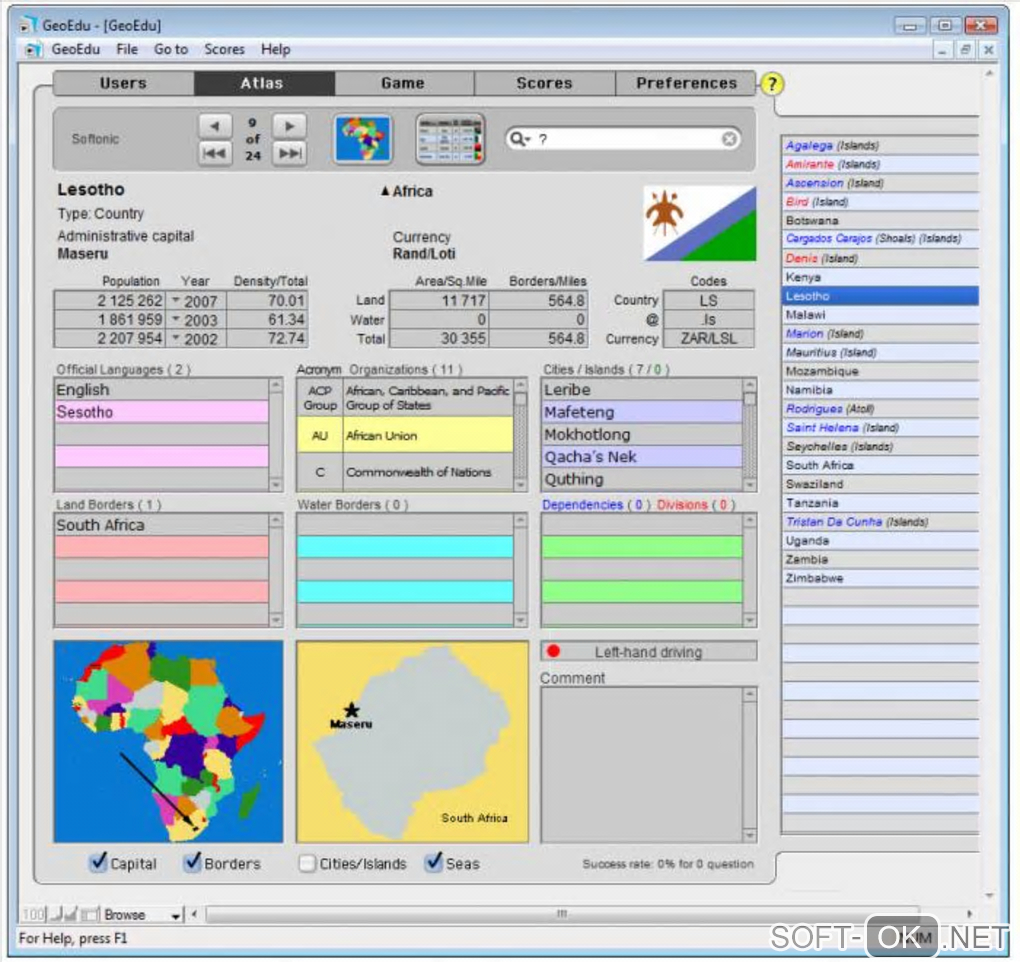Switch to the Preferences tab
The height and width of the screenshot is (962, 1020).
(x=686, y=83)
